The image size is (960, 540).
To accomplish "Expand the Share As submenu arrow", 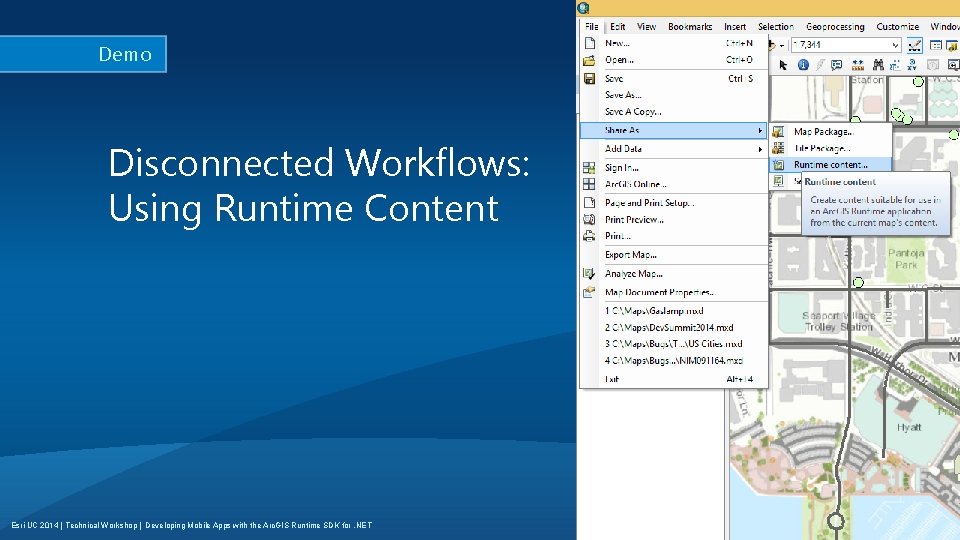I will [x=760, y=130].
